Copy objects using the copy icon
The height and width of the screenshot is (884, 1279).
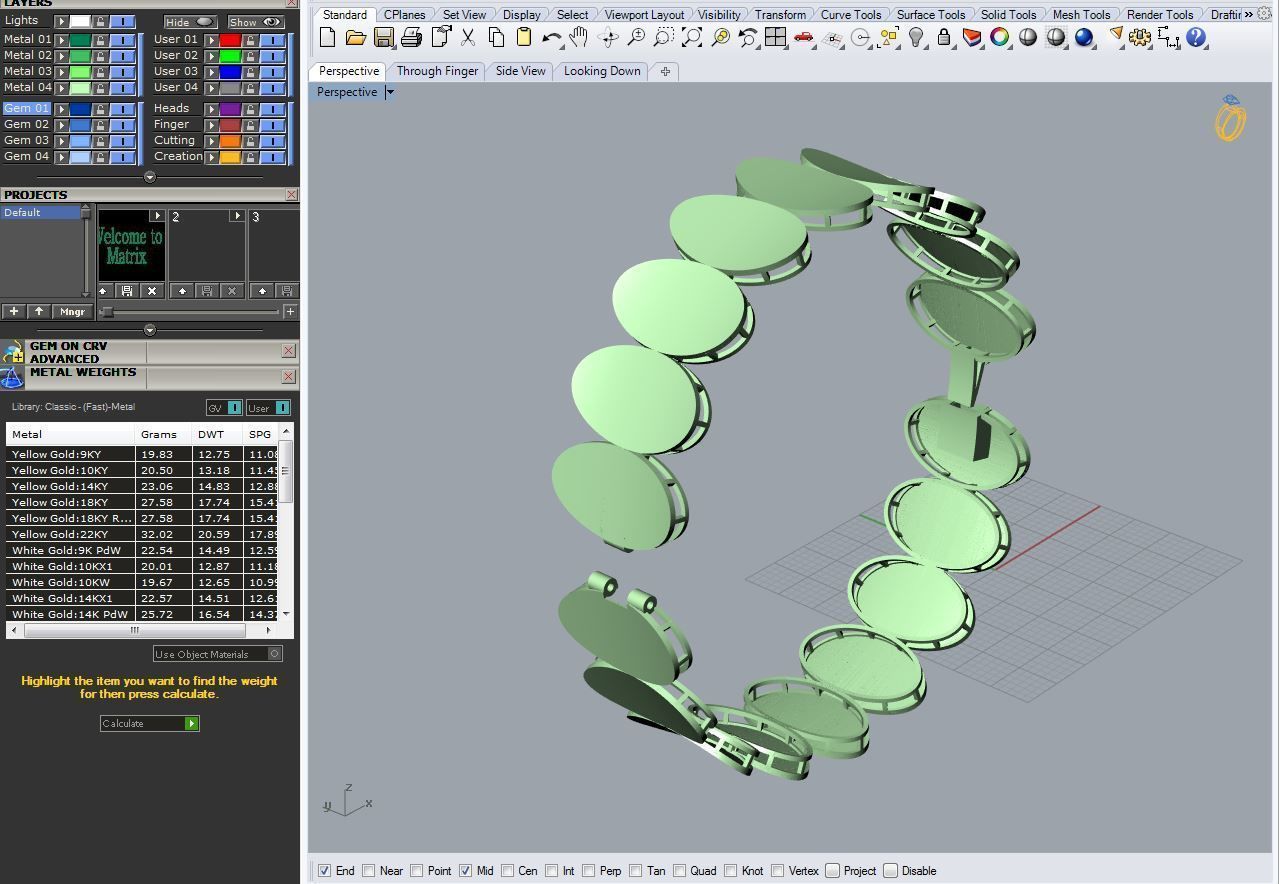tap(496, 38)
